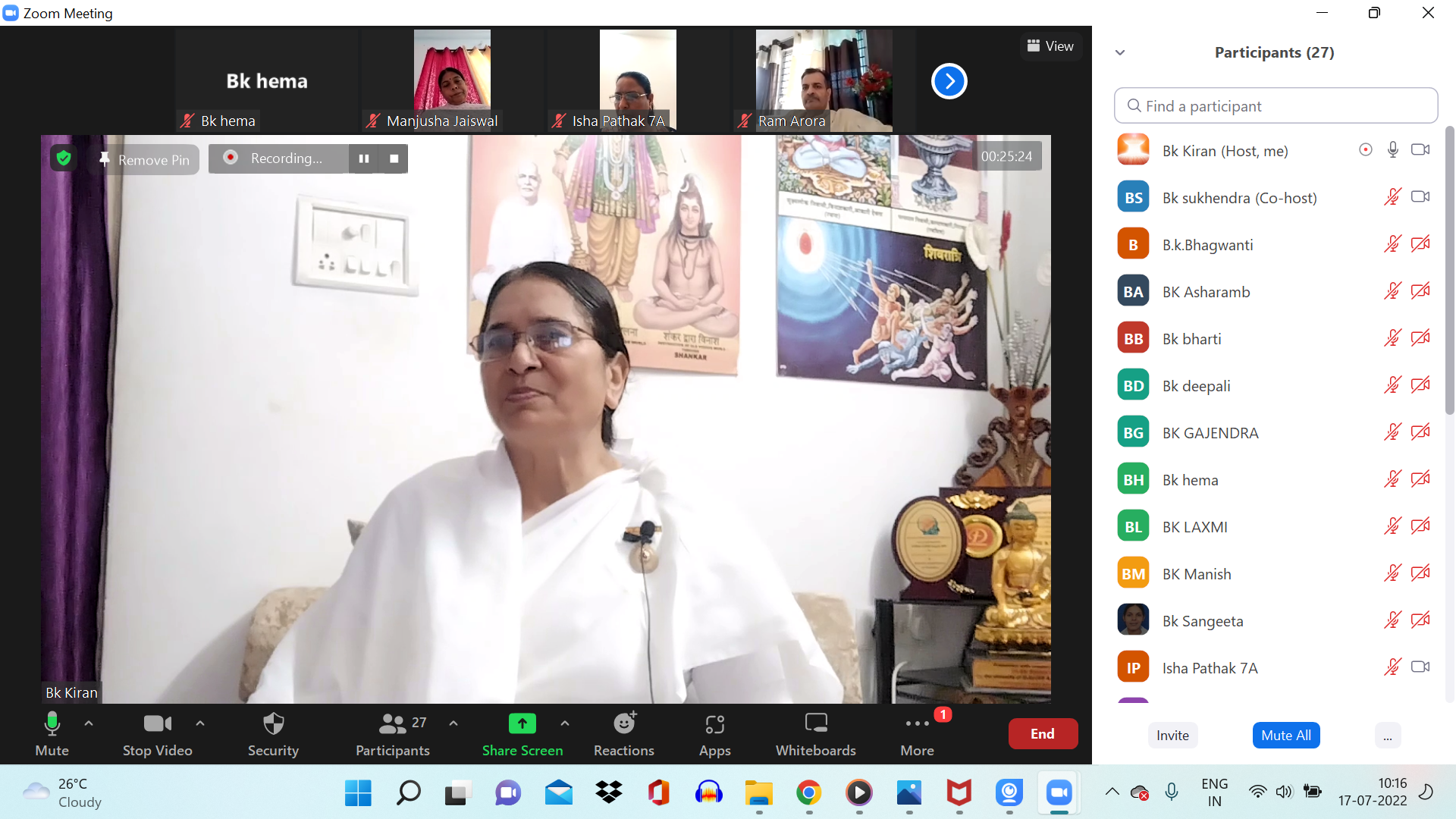Click Bk Sangeeta profile picture

pyautogui.click(x=1133, y=620)
